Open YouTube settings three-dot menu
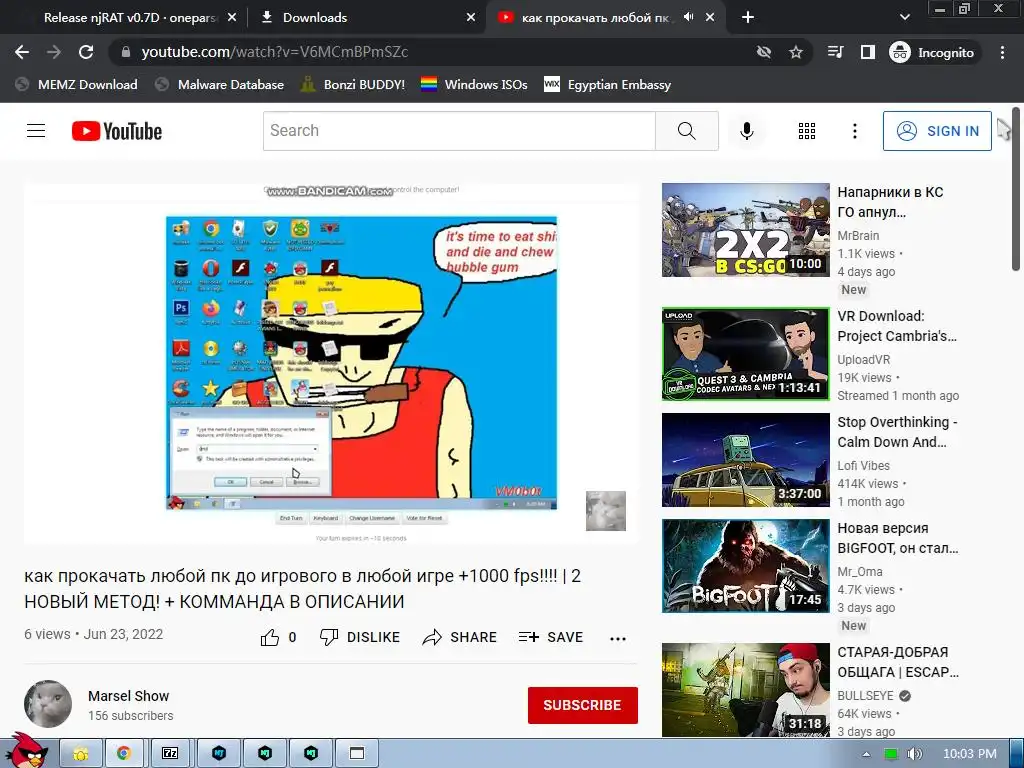The width and height of the screenshot is (1024, 768). point(854,131)
